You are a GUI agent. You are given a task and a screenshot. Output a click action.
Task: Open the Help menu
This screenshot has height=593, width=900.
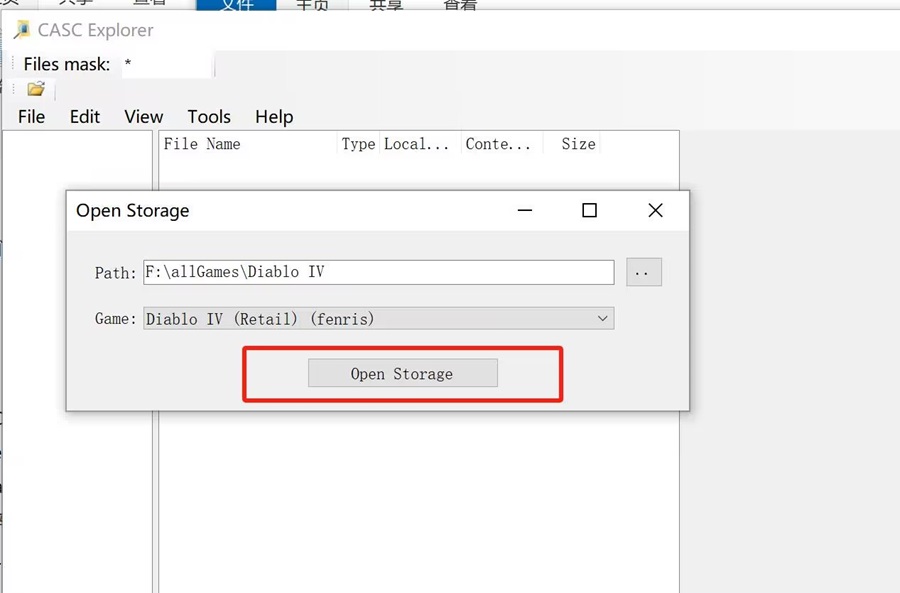click(274, 117)
